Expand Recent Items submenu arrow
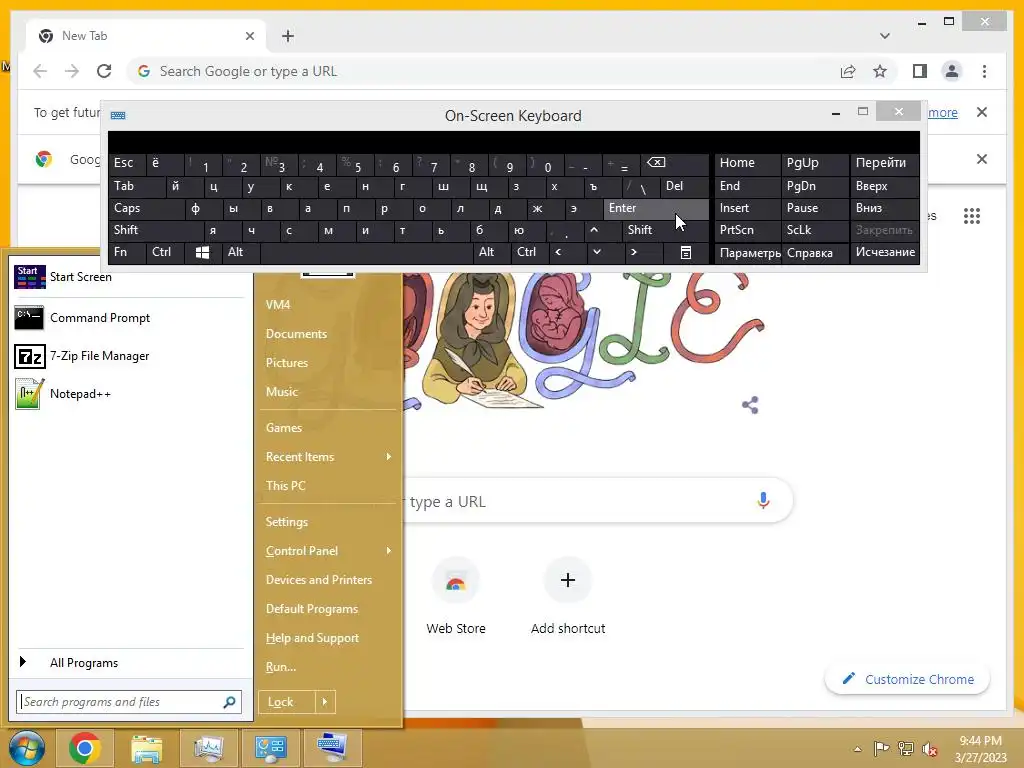The image size is (1024, 768). (389, 456)
